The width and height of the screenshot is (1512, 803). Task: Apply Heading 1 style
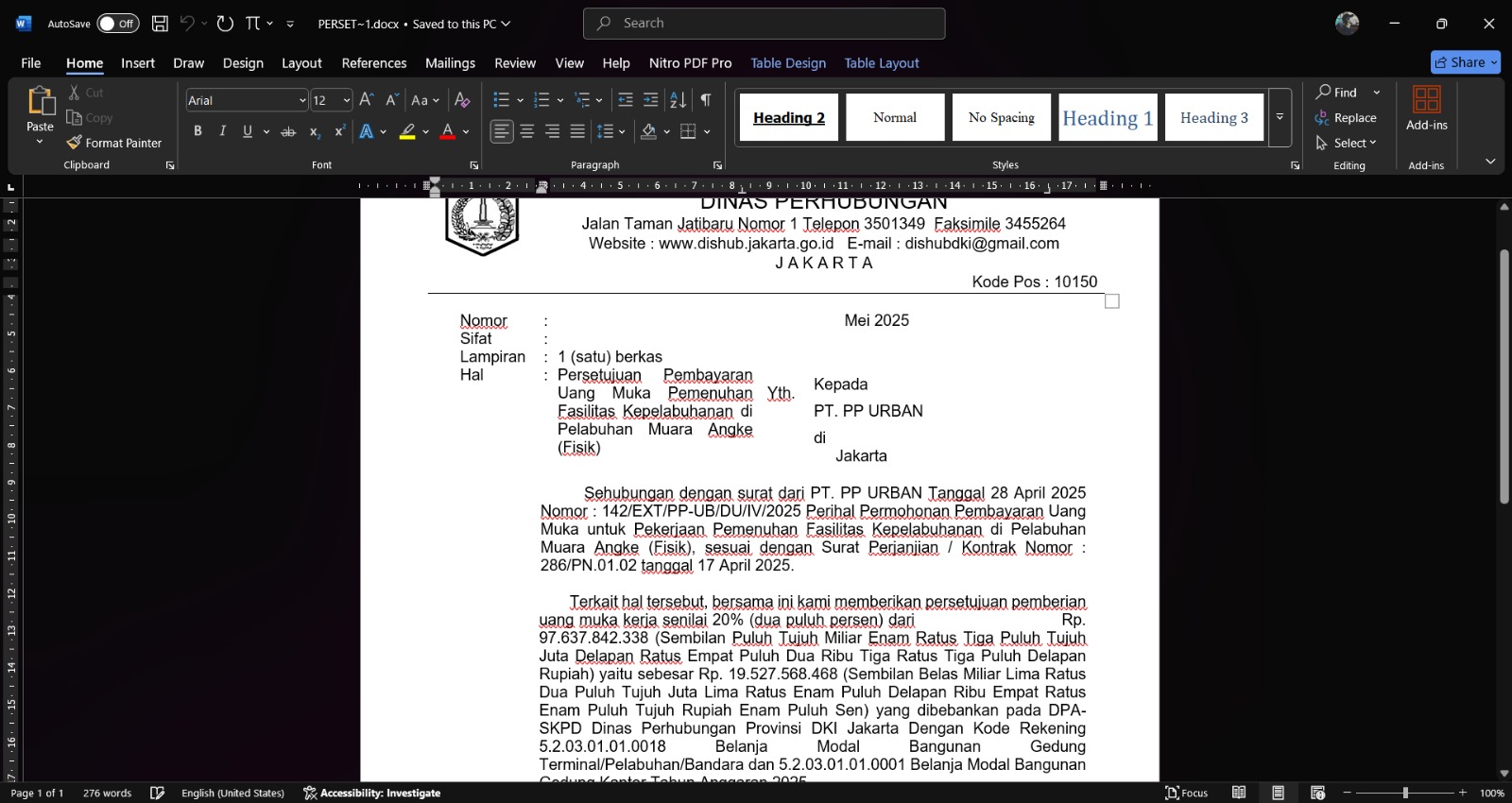1108,117
